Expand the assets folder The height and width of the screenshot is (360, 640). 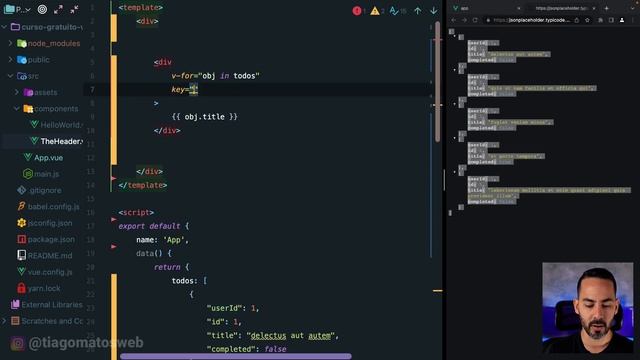point(17,92)
